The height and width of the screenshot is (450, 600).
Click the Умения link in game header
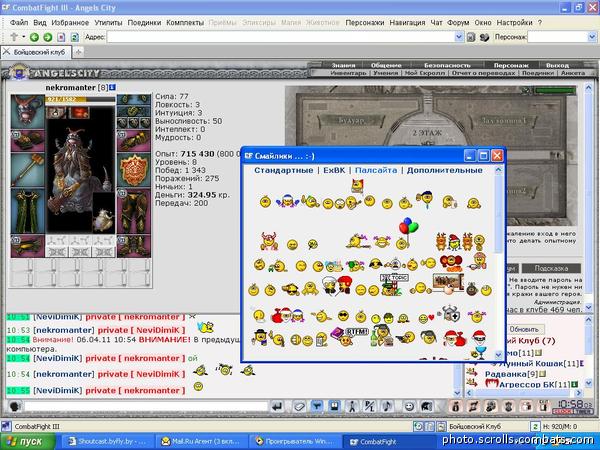385,73
